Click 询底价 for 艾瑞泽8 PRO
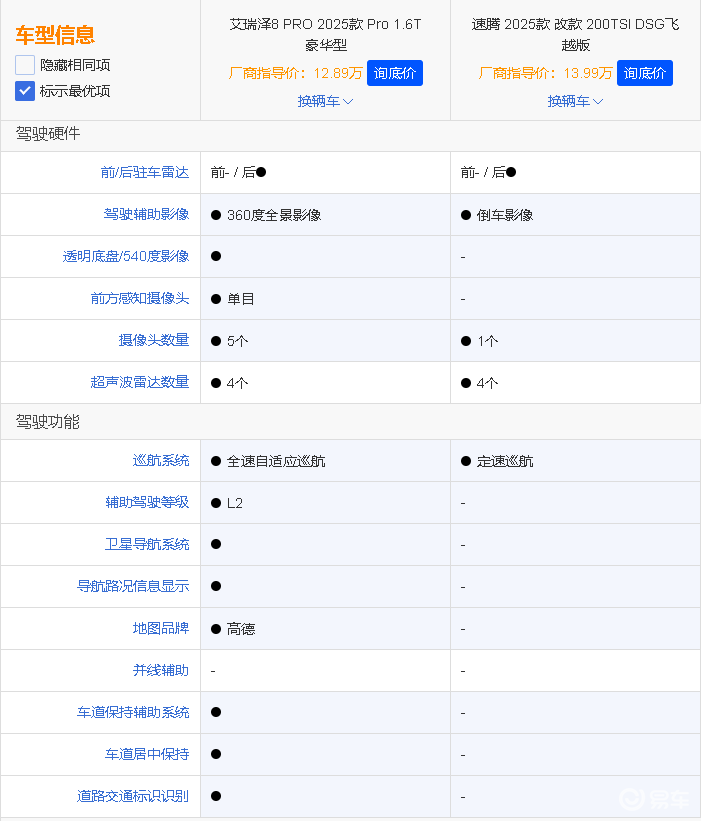The image size is (701, 821). pos(395,73)
